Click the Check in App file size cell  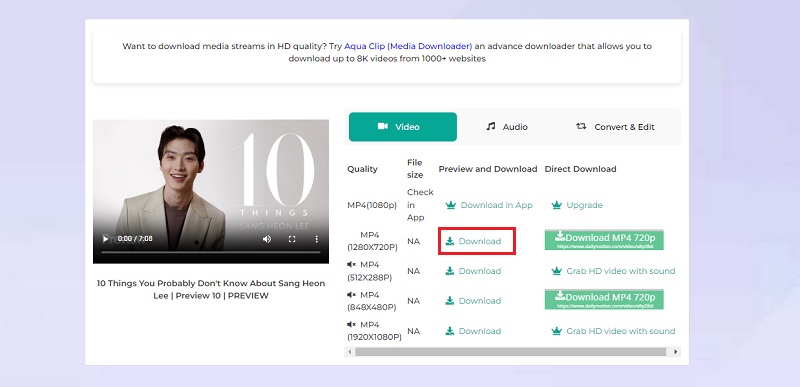(x=420, y=205)
